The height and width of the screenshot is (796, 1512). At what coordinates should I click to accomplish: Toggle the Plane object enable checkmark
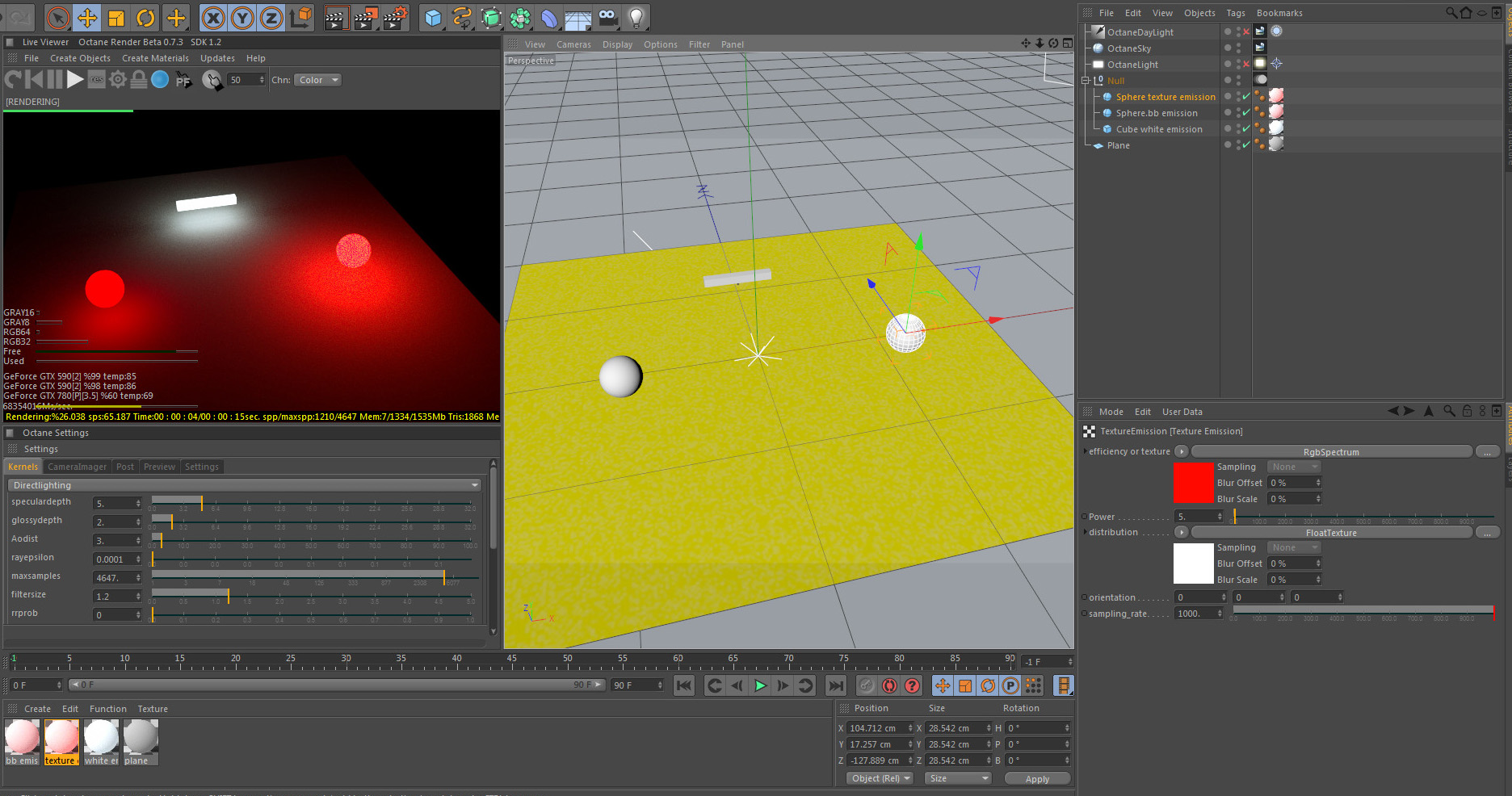coord(1245,145)
